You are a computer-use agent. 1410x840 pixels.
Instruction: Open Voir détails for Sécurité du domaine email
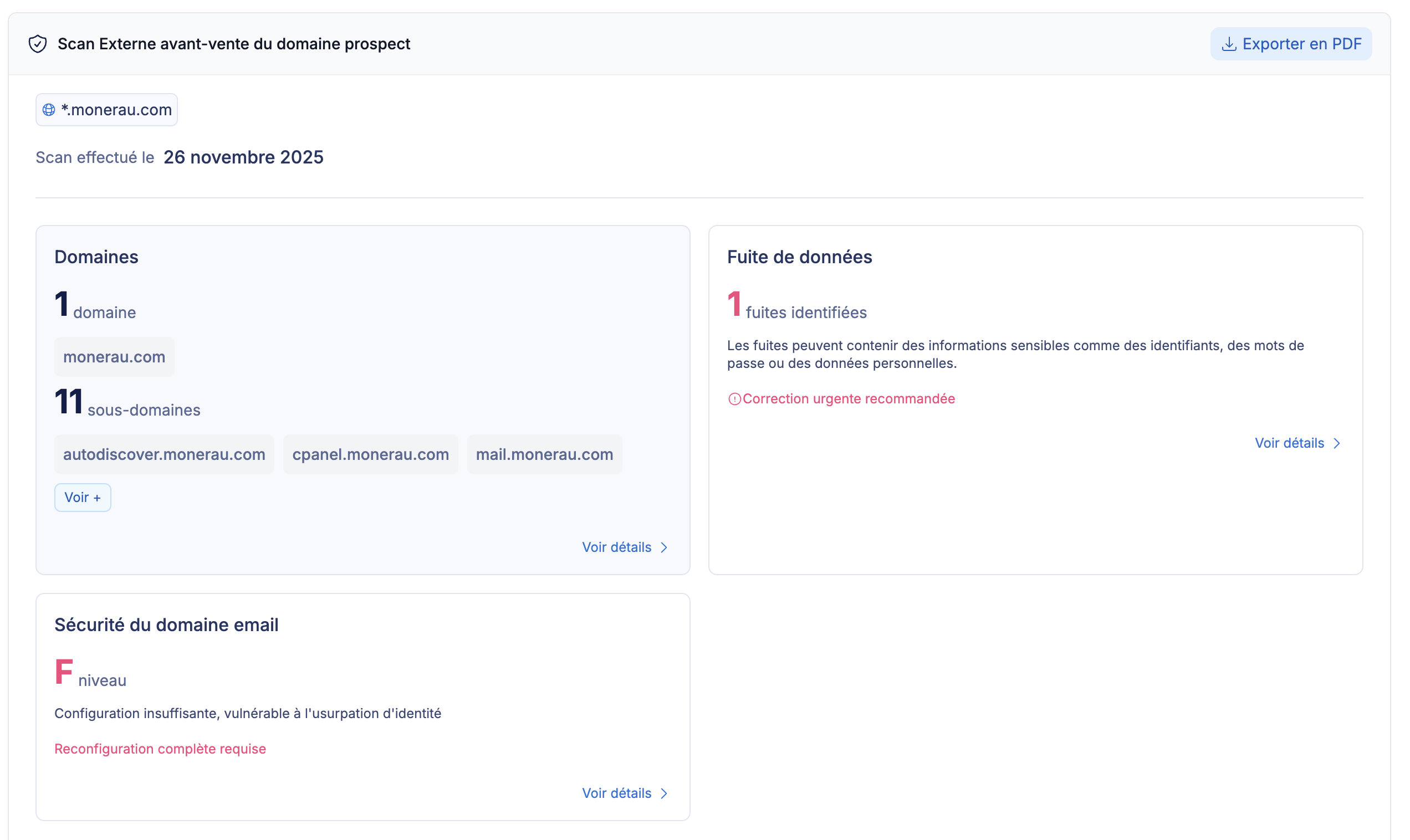(617, 793)
